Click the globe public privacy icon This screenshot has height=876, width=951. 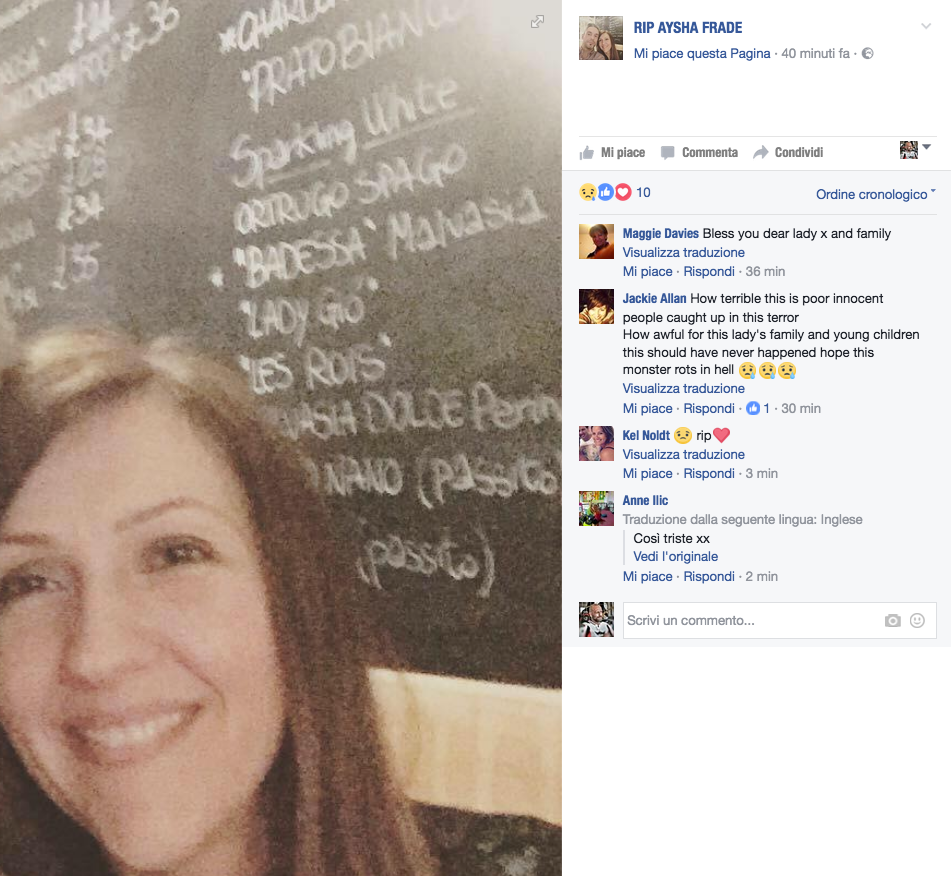pos(868,53)
